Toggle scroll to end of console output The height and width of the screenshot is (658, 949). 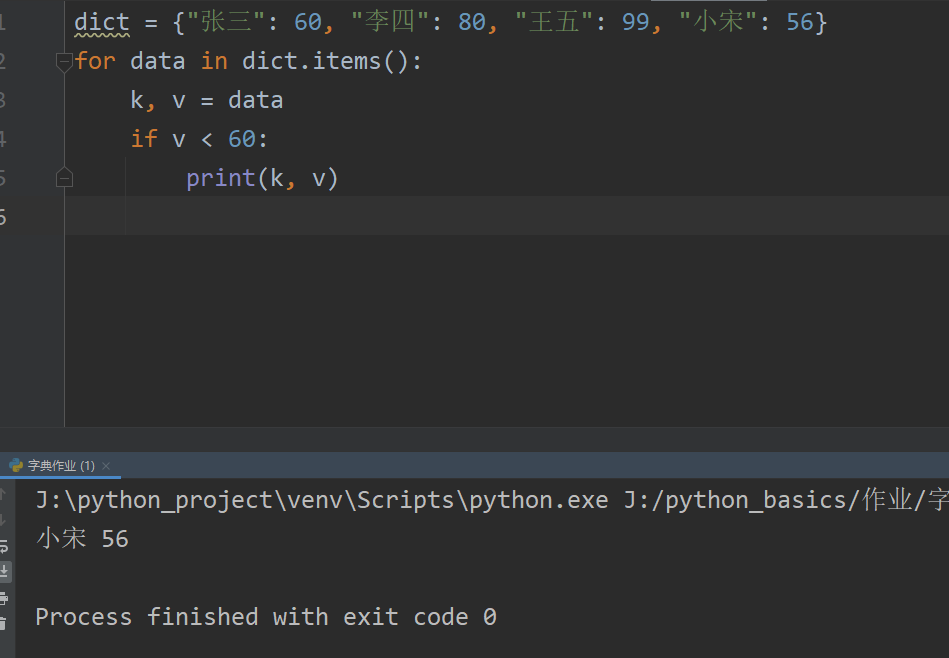click(4, 571)
